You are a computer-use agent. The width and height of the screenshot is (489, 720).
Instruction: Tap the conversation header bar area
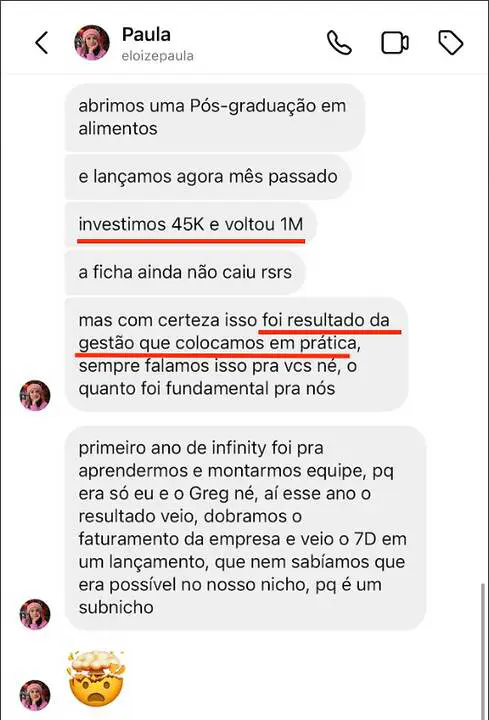(244, 43)
